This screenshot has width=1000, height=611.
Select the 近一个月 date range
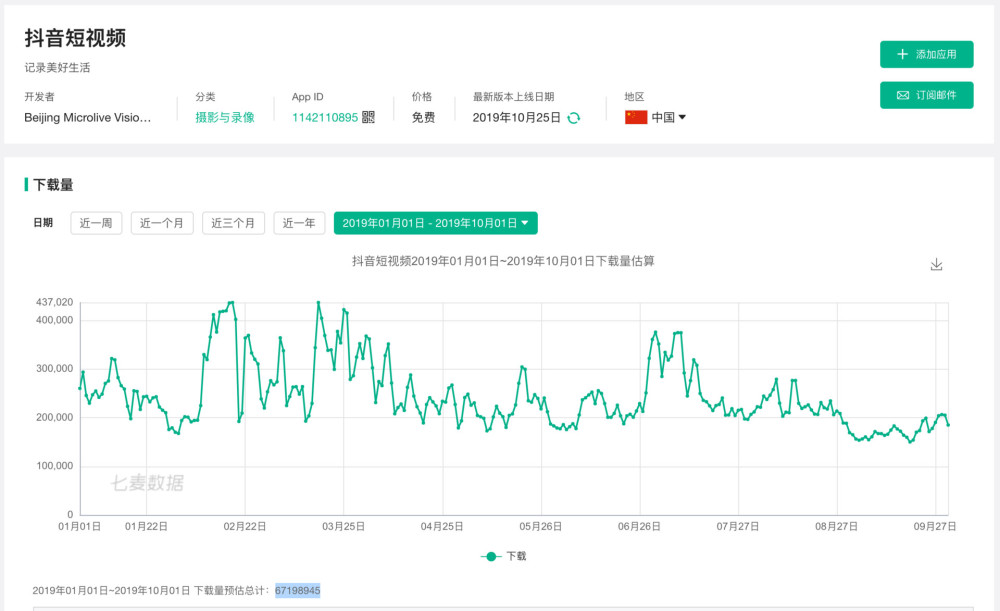[x=162, y=223]
